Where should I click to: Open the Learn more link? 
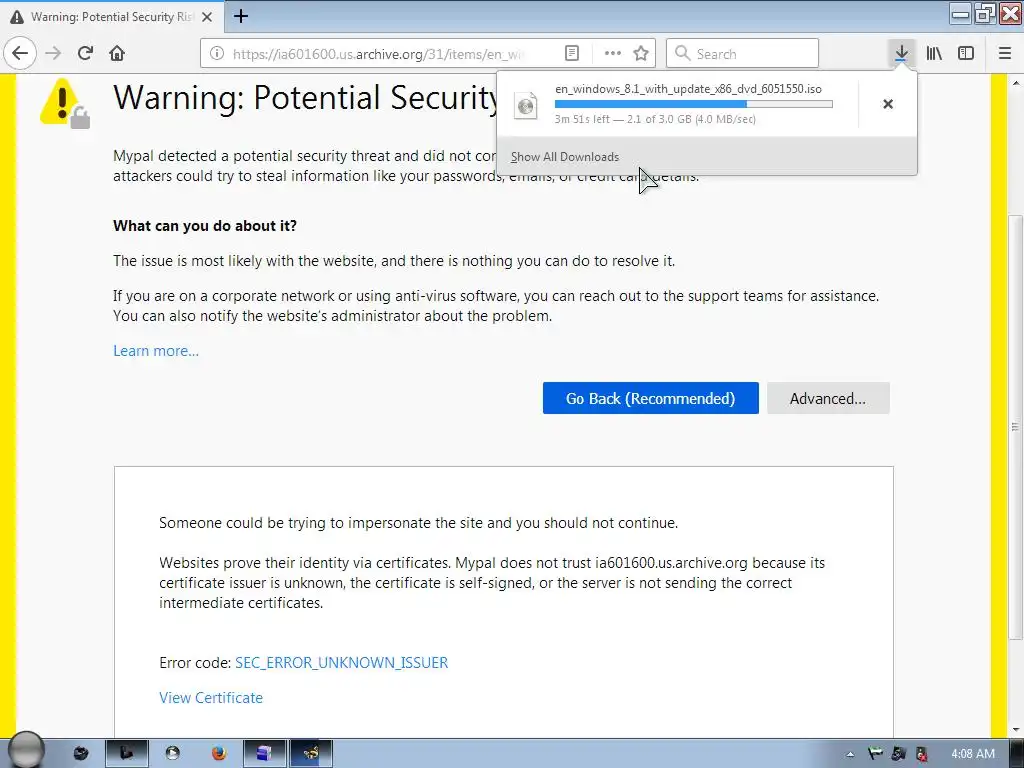(156, 351)
